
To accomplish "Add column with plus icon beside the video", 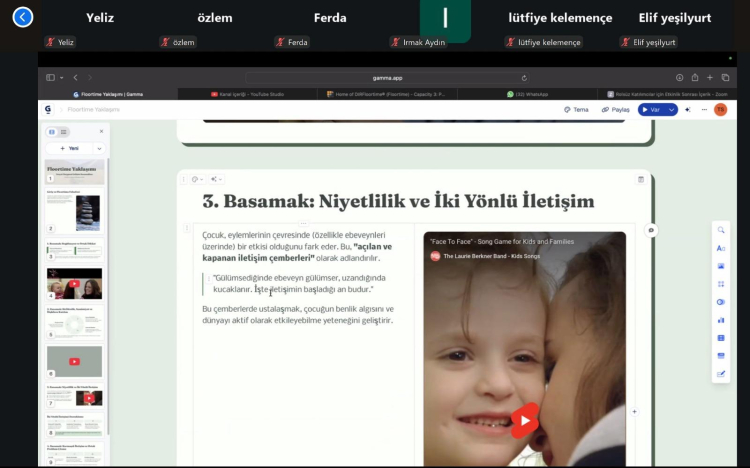I will [x=634, y=412].
